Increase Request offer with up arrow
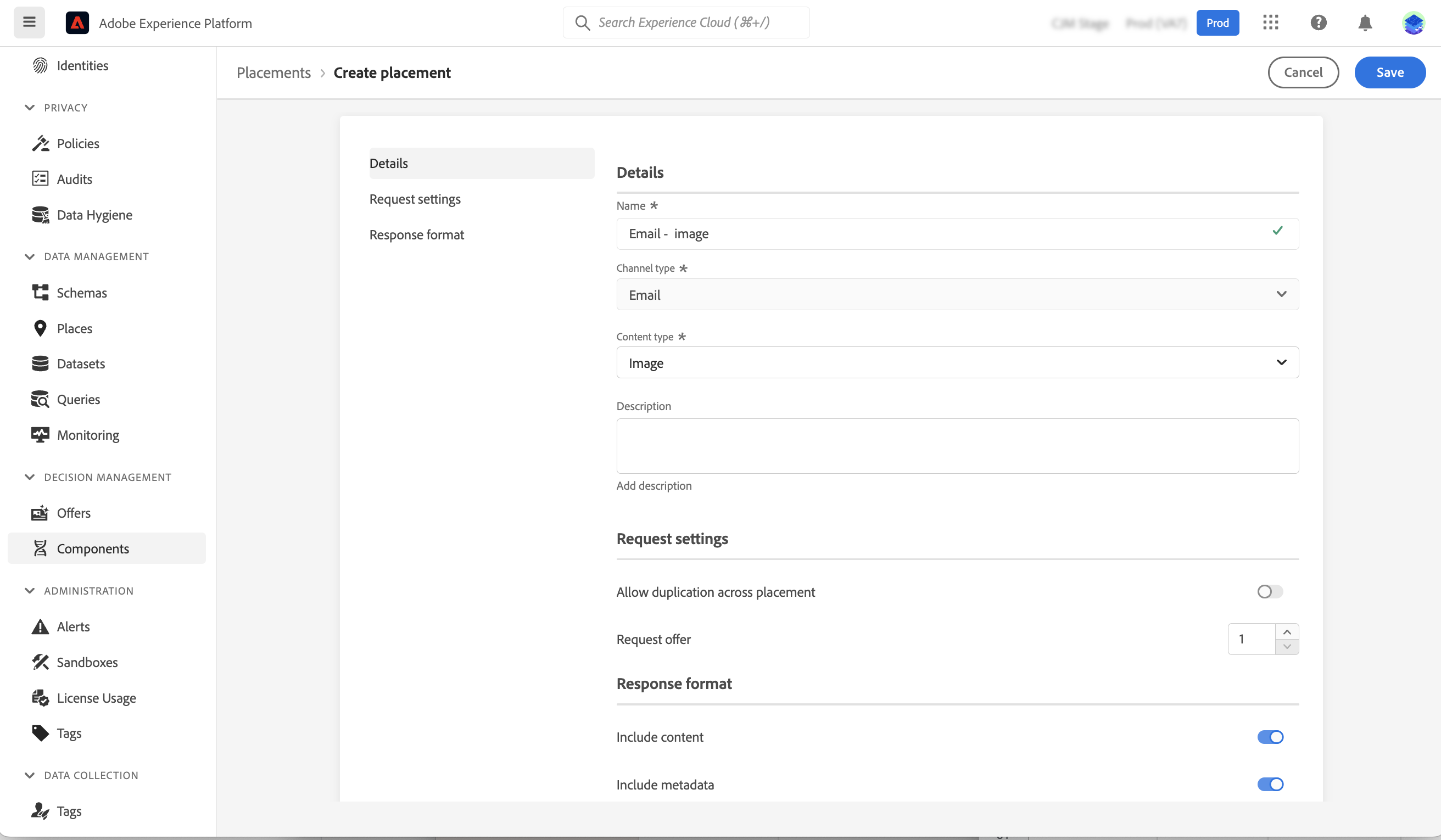Image resolution: width=1441 pixels, height=840 pixels. (1286, 631)
